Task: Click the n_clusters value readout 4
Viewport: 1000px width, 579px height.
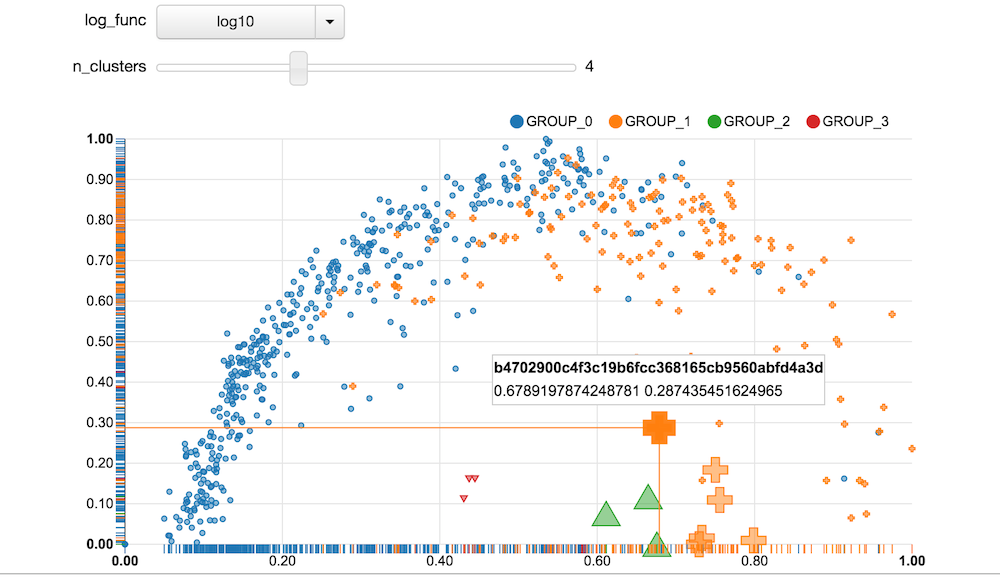Action: (x=590, y=67)
